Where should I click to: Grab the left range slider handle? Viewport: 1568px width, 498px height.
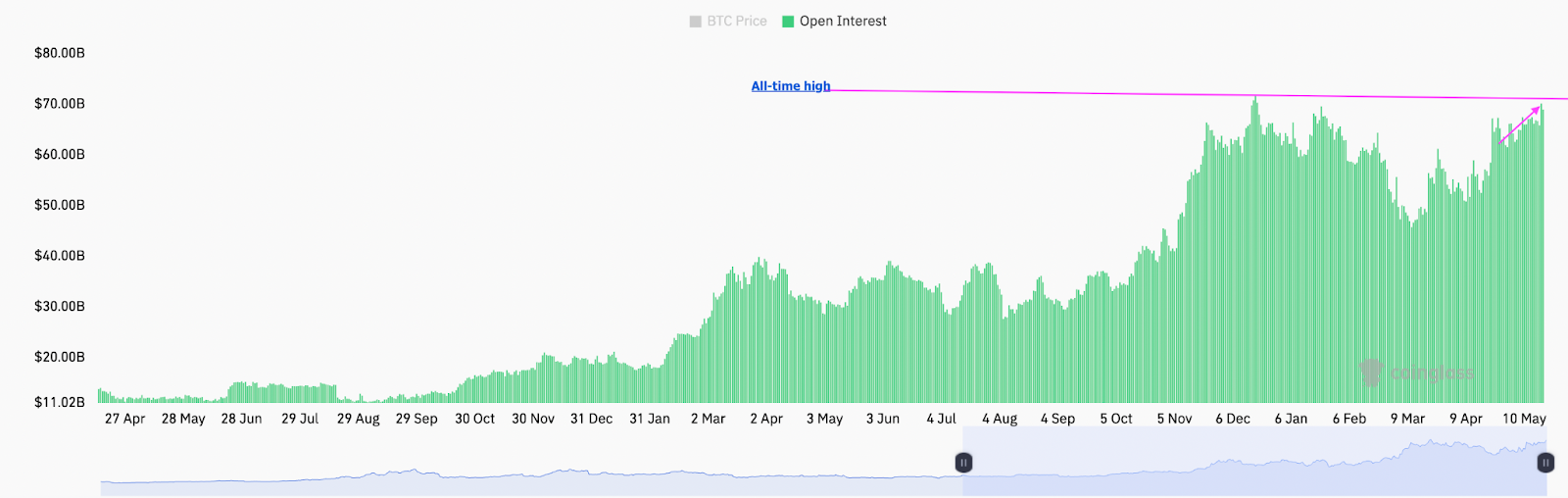point(963,463)
